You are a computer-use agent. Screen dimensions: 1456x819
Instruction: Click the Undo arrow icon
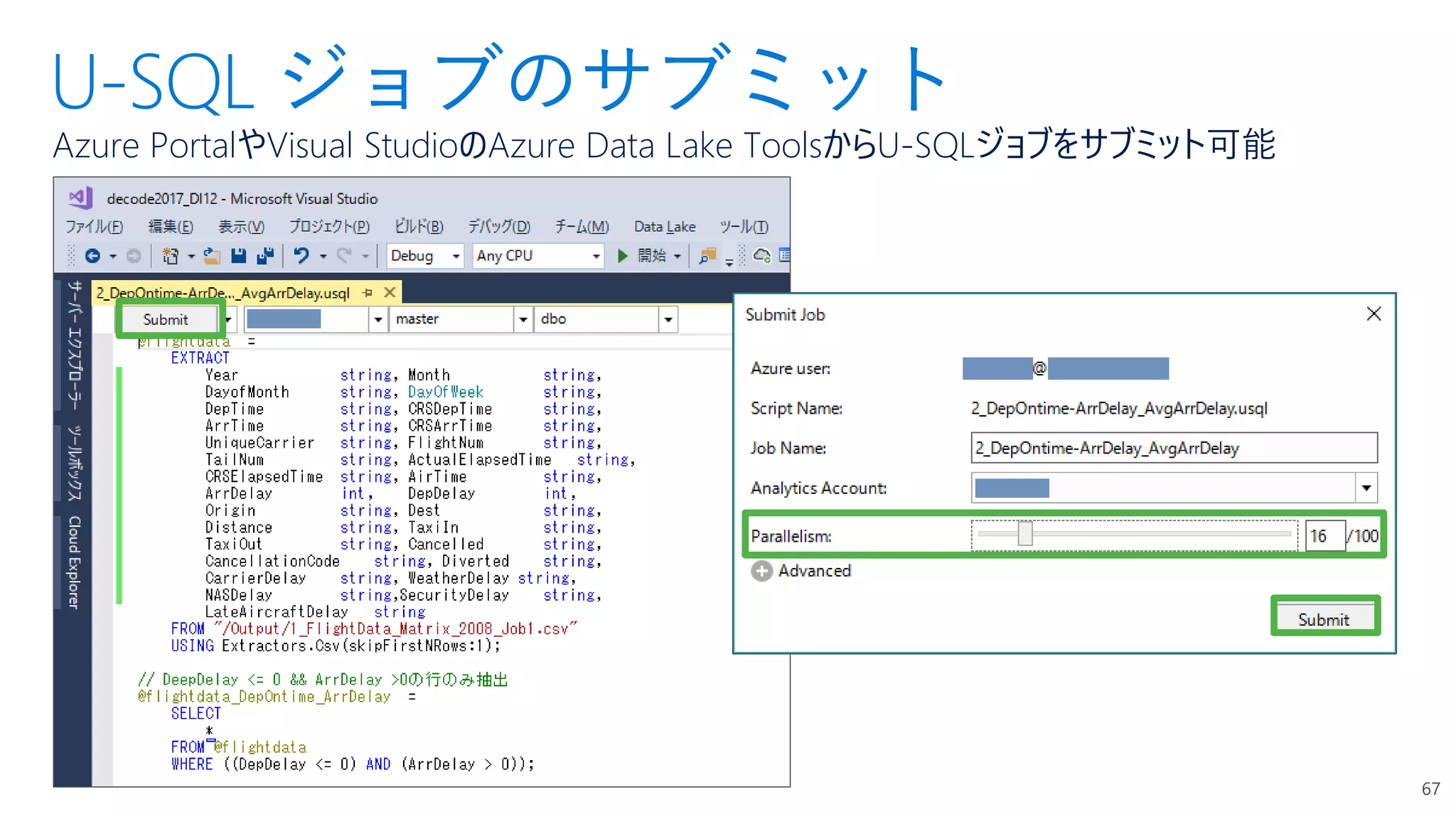click(x=301, y=256)
